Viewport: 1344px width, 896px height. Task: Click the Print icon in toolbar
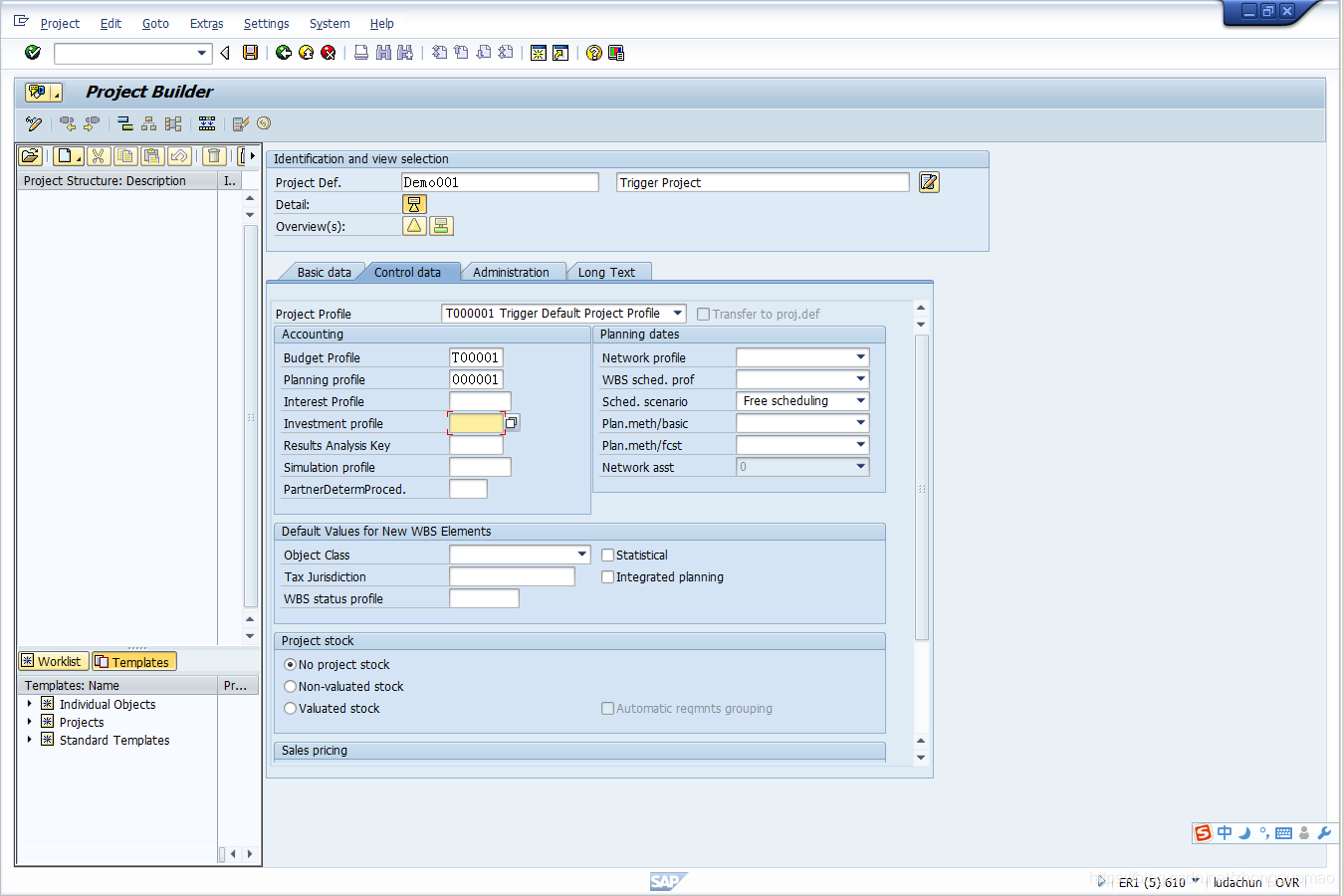pyautogui.click(x=361, y=53)
